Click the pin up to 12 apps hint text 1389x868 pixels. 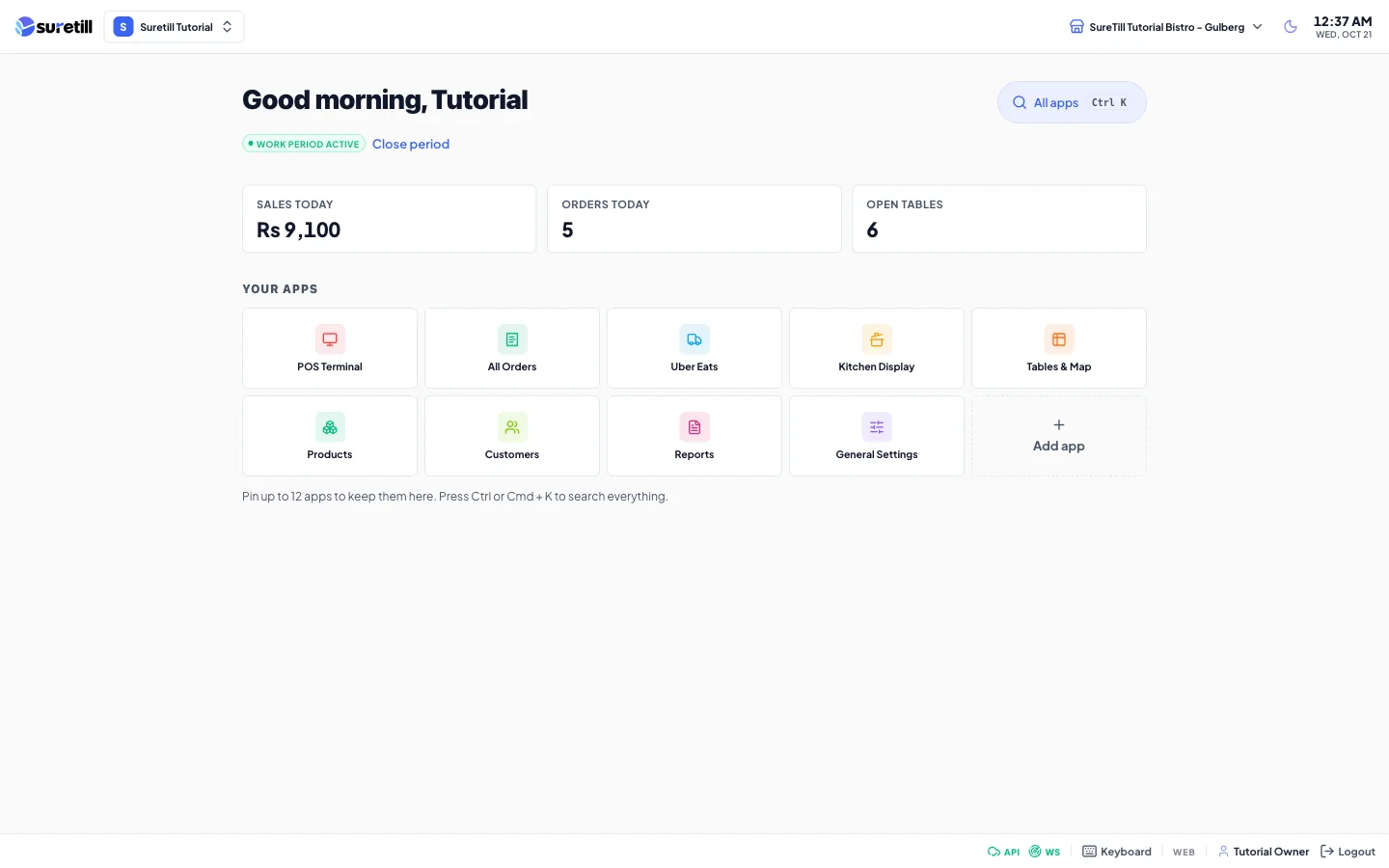455,497
